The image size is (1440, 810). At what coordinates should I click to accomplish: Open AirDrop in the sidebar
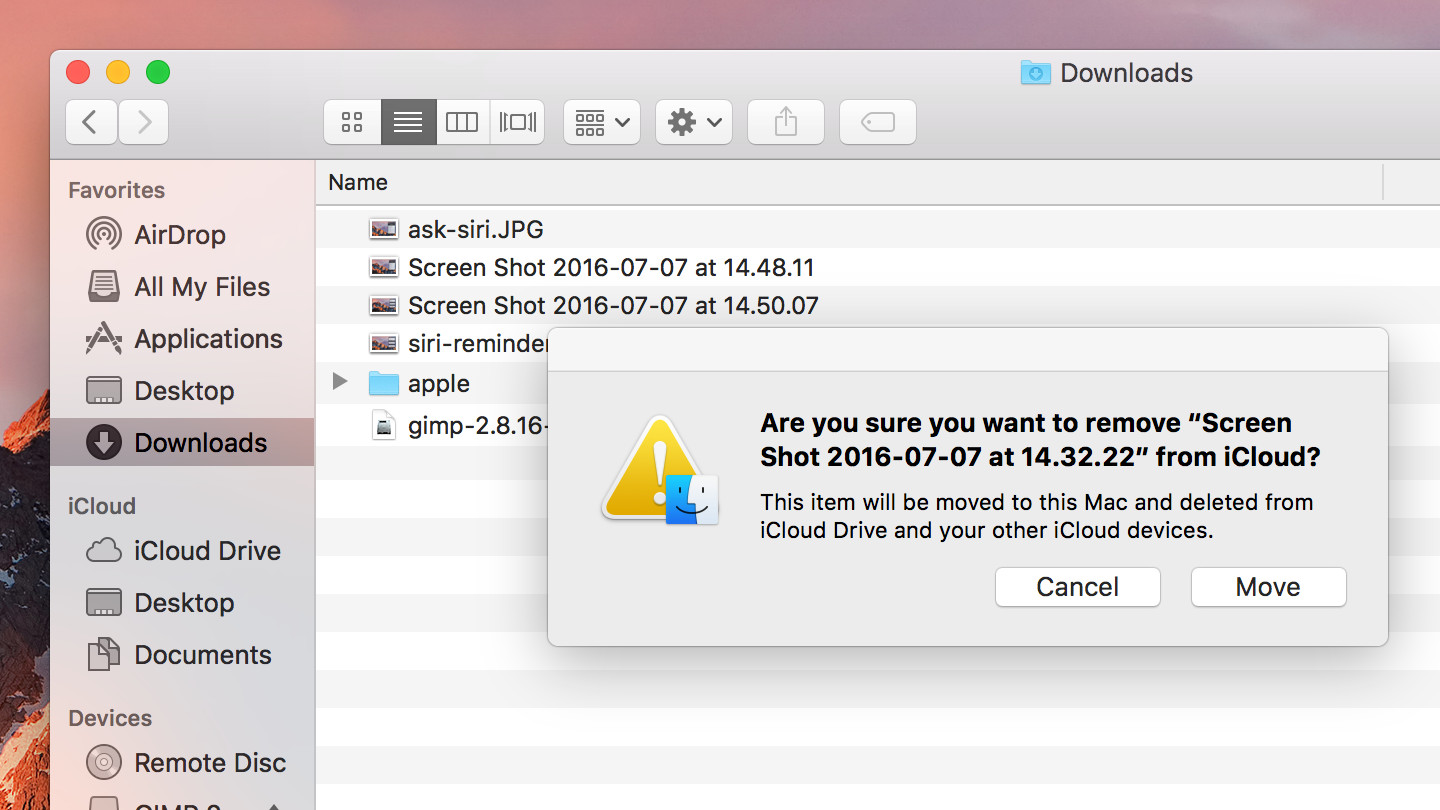(181, 235)
